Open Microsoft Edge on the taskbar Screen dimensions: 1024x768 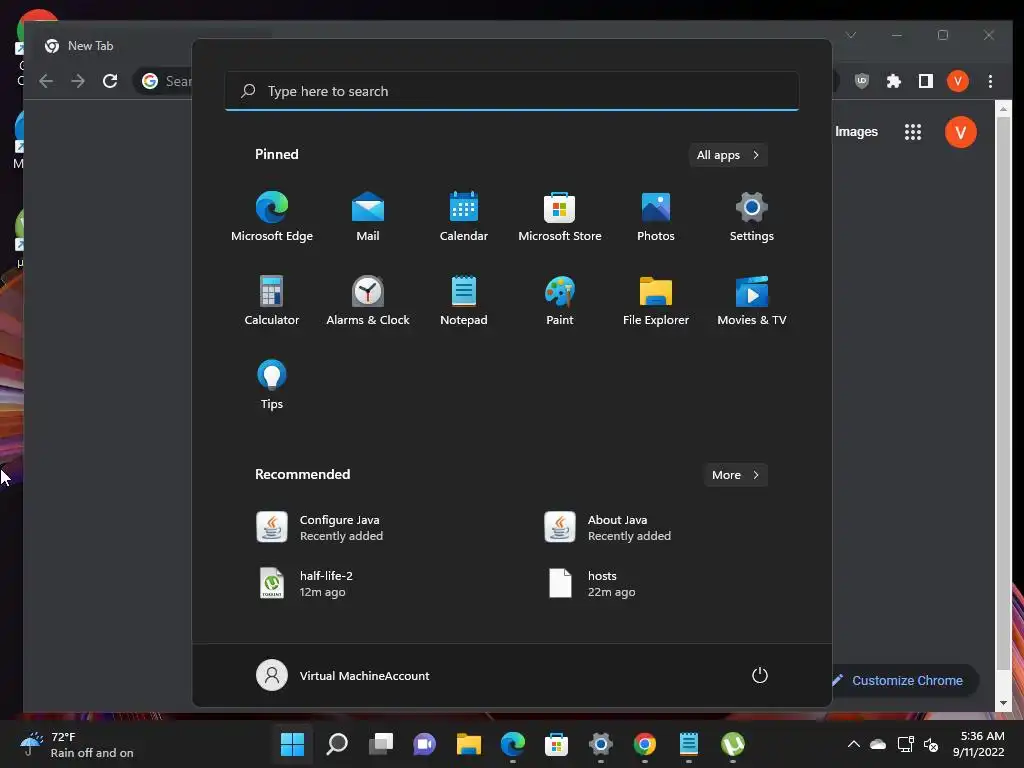tap(513, 744)
